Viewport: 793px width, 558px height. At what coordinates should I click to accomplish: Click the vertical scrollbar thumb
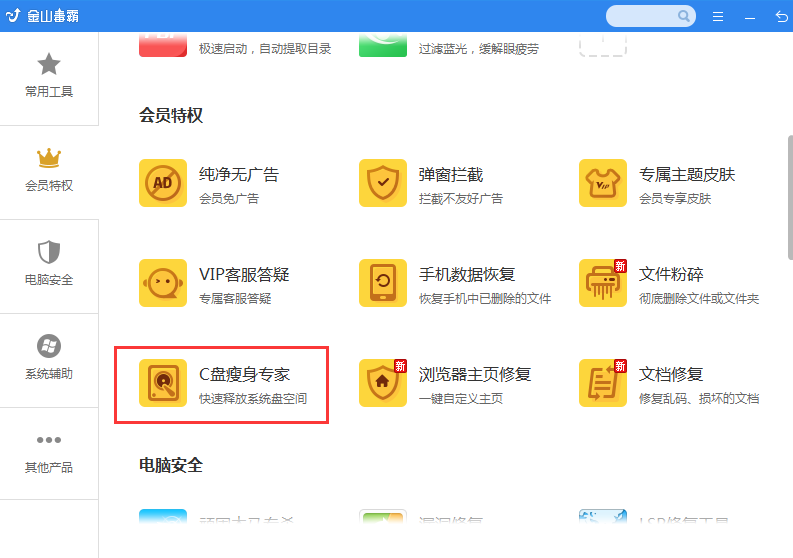coord(790,197)
